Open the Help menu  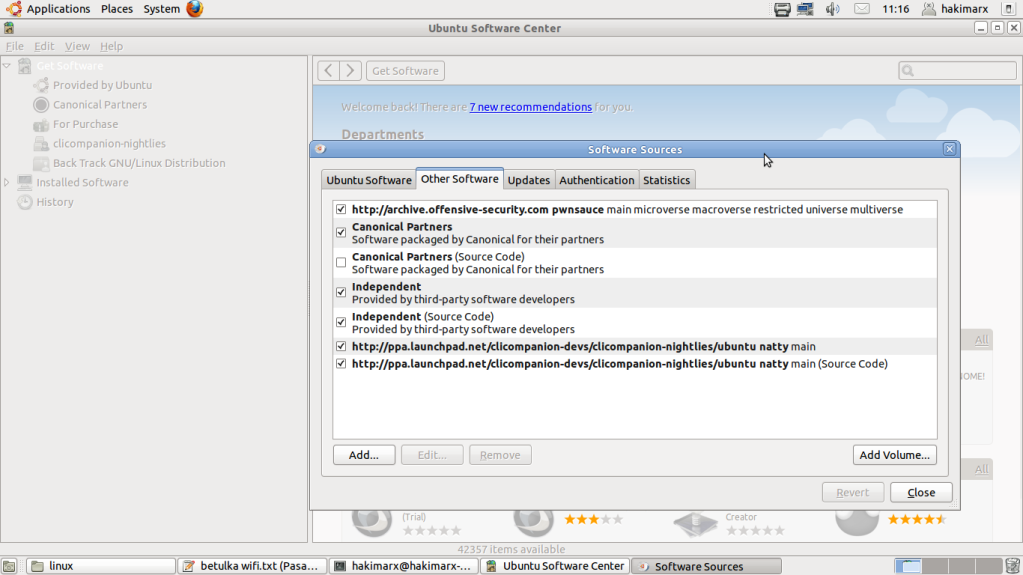[111, 46]
